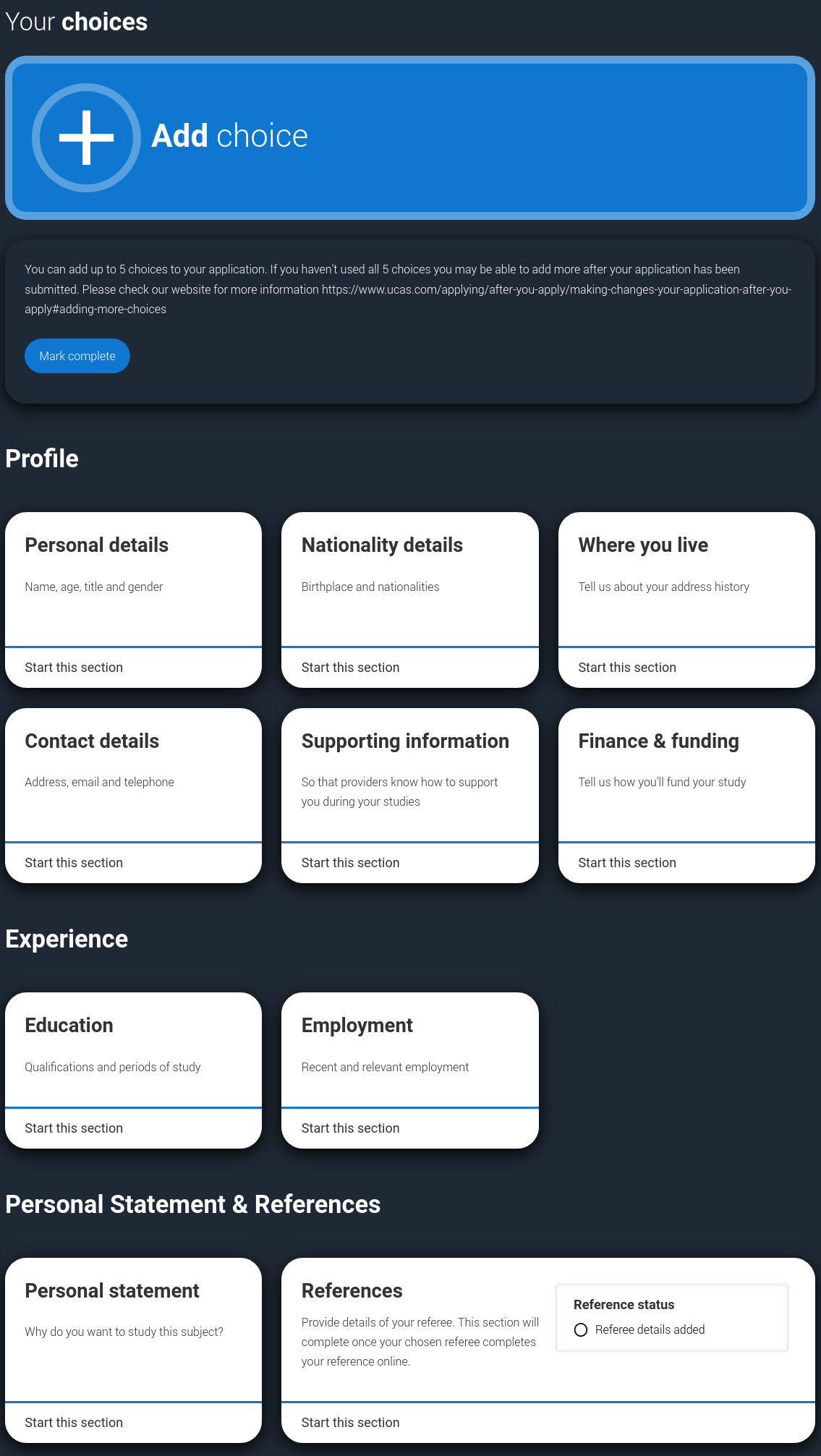The width and height of the screenshot is (821, 1456).
Task: Start the Finance & funding section
Action: click(x=626, y=863)
